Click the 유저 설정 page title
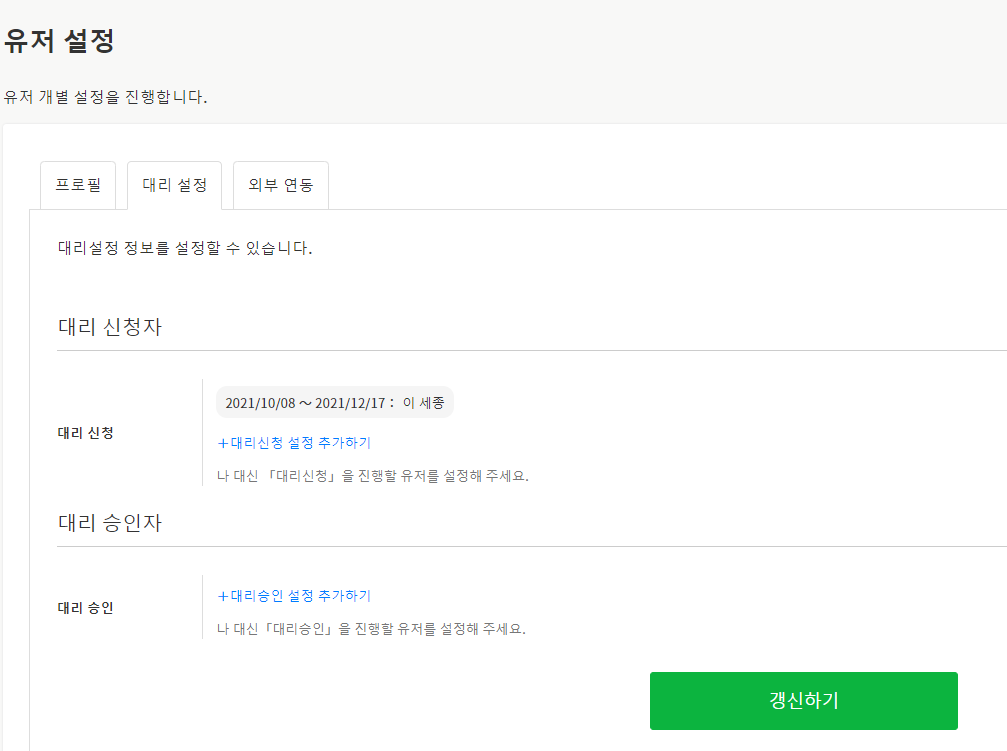 [x=59, y=41]
